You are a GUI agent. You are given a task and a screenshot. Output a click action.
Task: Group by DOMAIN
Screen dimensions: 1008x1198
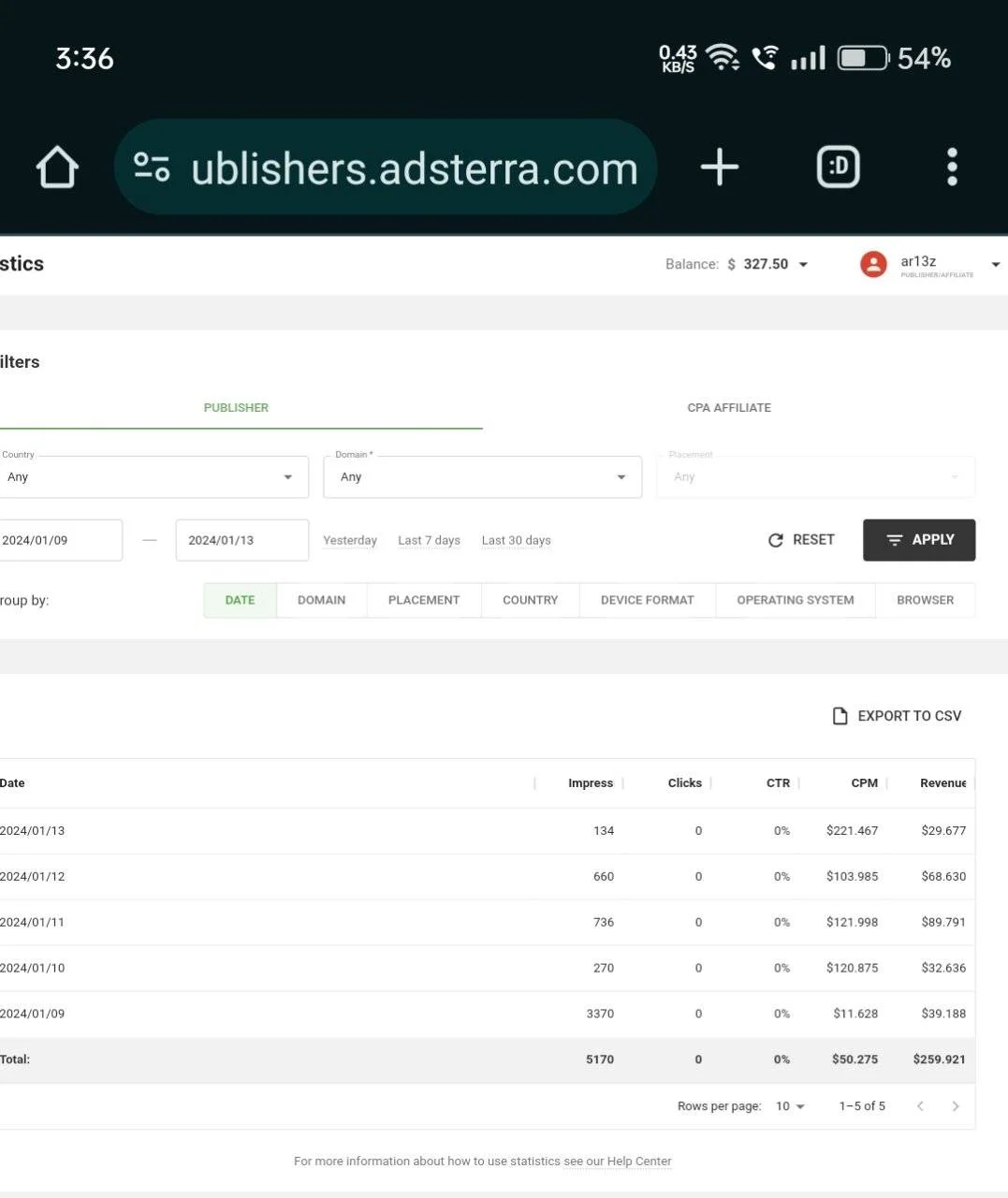pos(321,600)
